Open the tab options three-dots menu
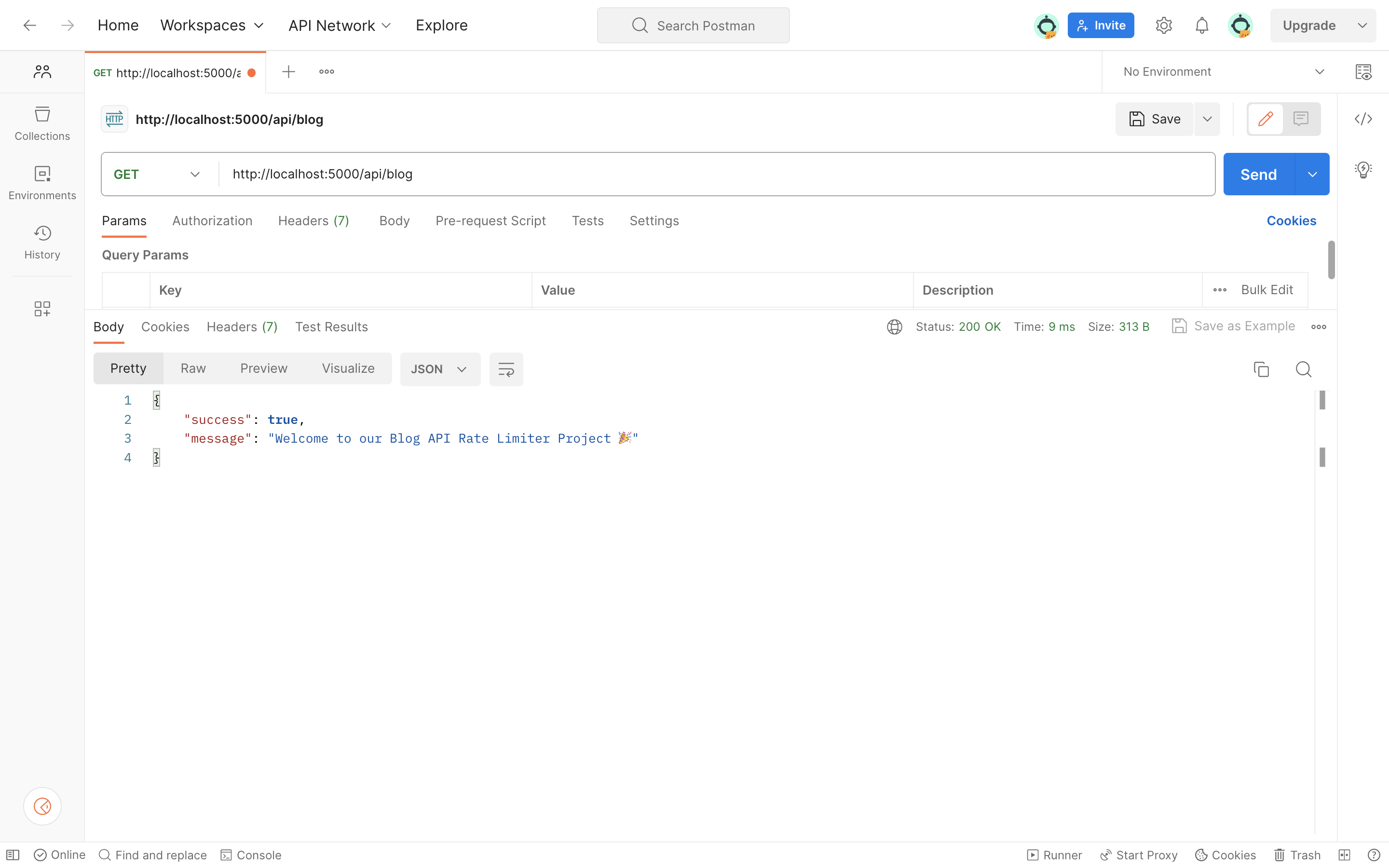Viewport: 1389px width, 868px height. (327, 72)
